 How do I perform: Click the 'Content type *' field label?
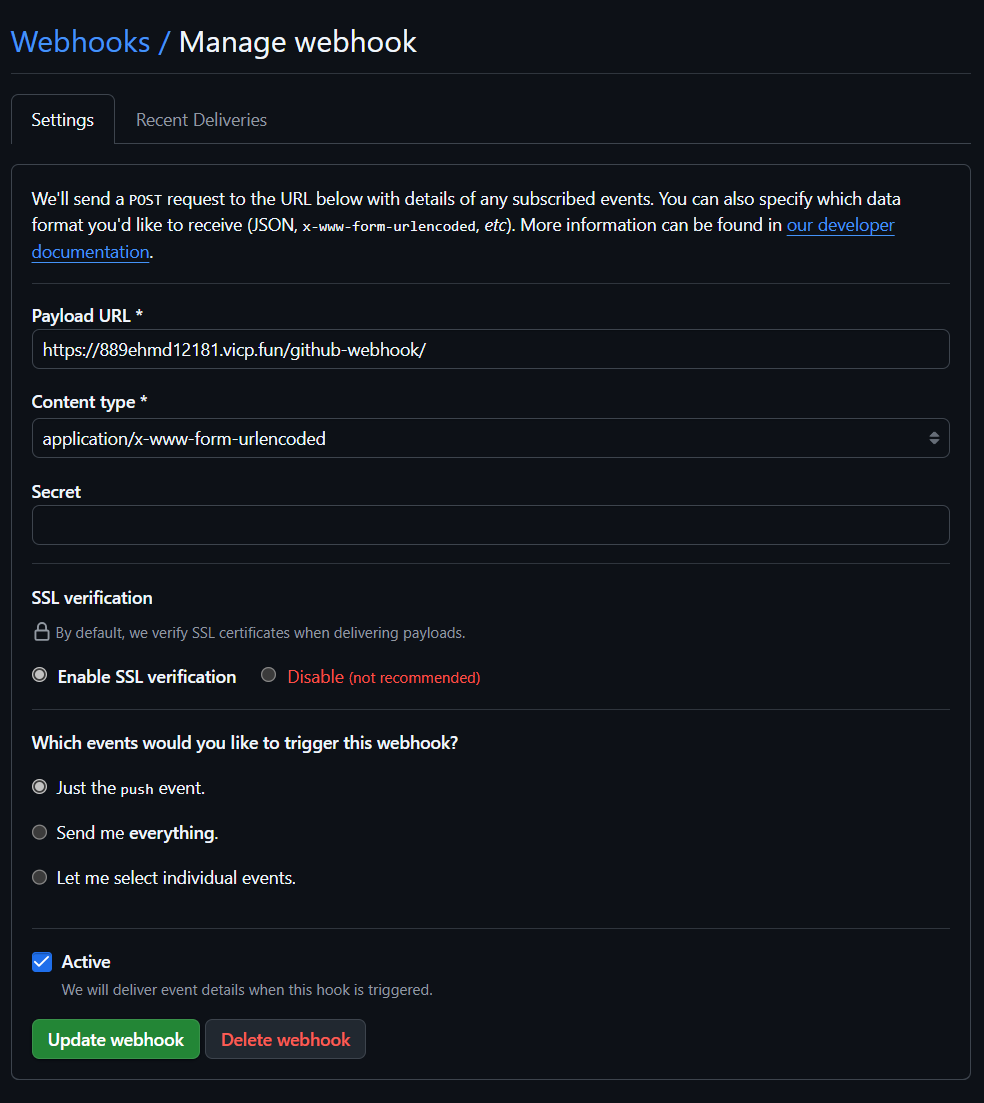click(x=90, y=402)
